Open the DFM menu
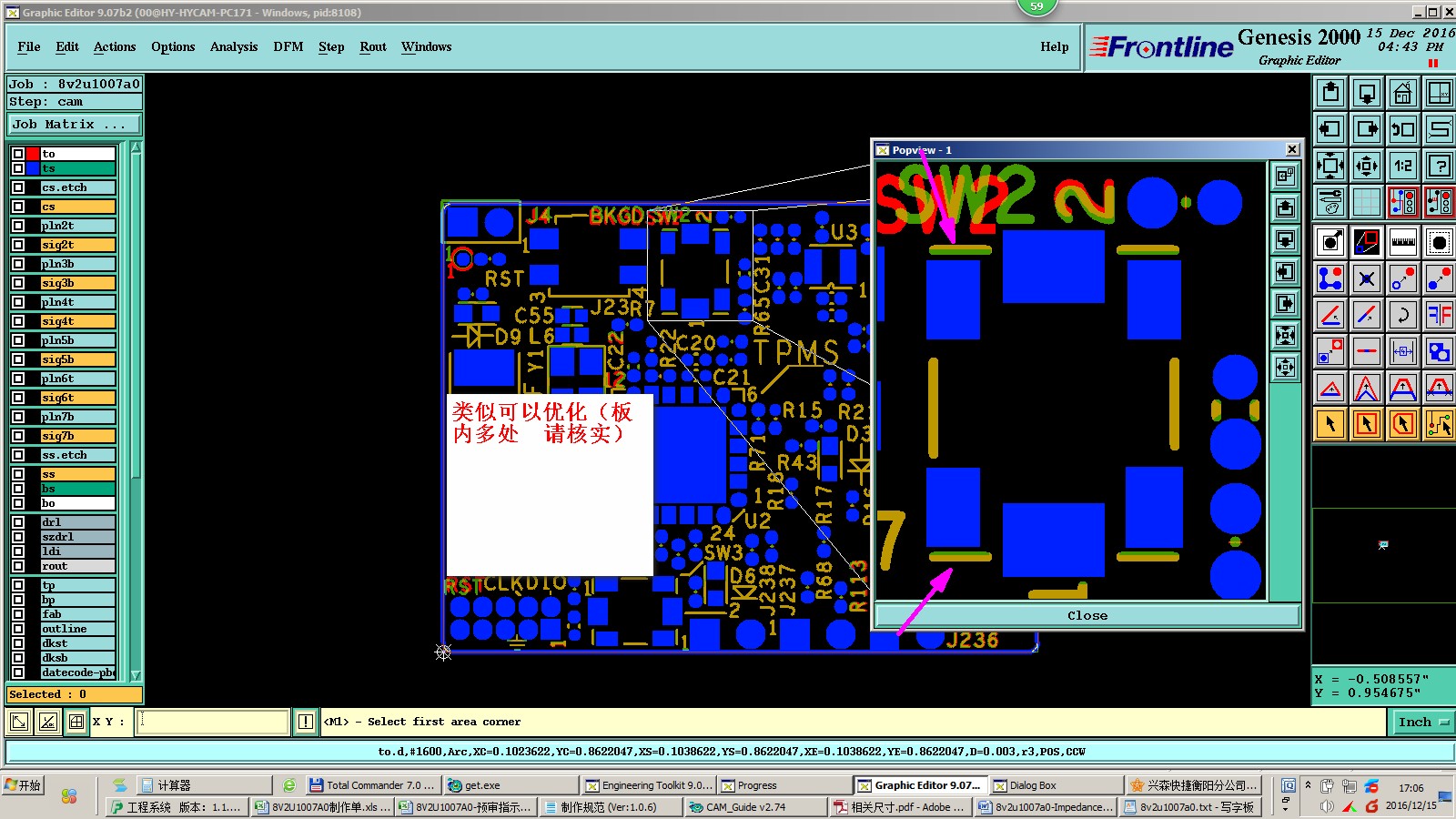This screenshot has width=1456, height=819. point(288,47)
